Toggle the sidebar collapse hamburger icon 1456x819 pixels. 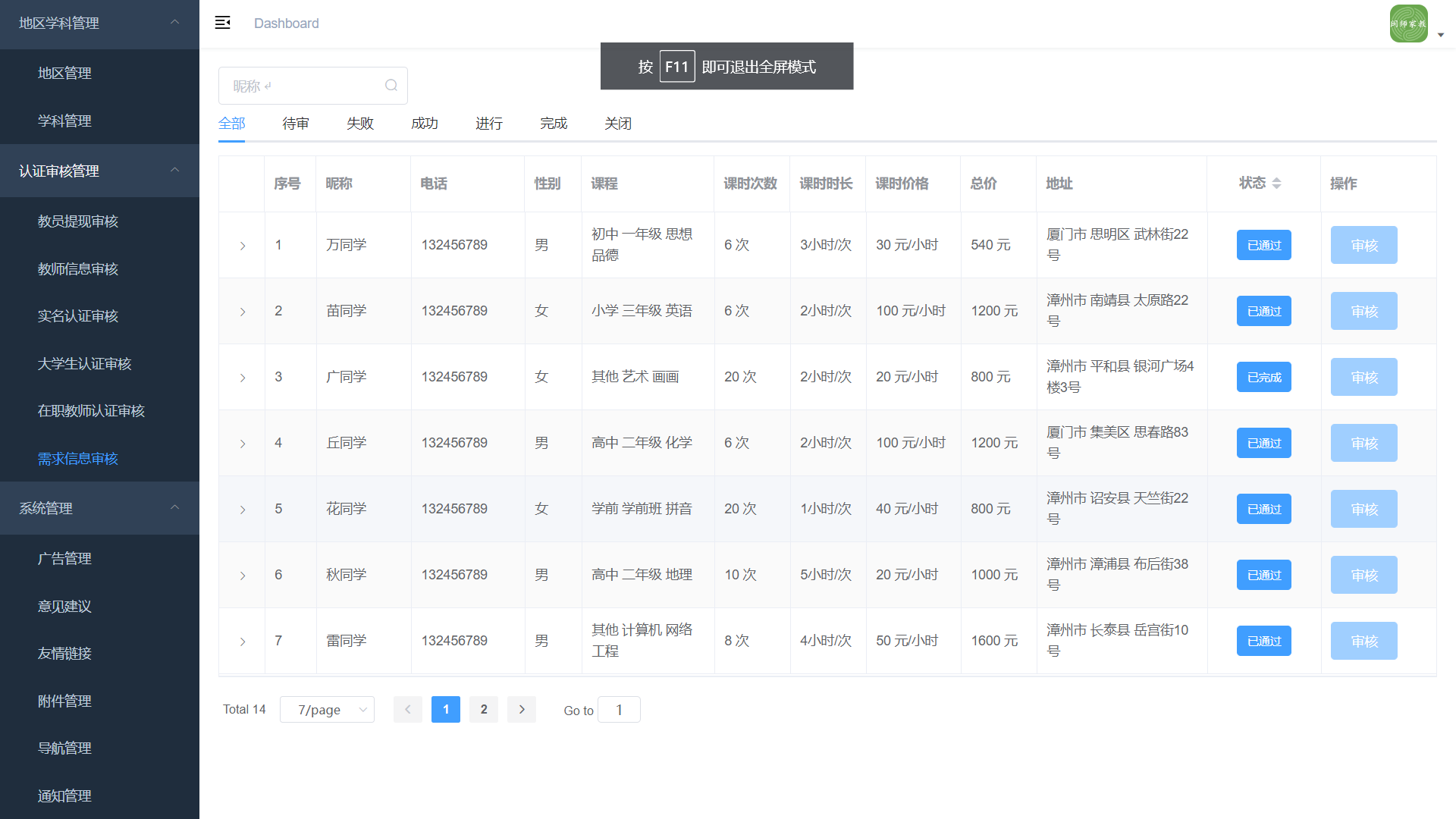point(222,23)
